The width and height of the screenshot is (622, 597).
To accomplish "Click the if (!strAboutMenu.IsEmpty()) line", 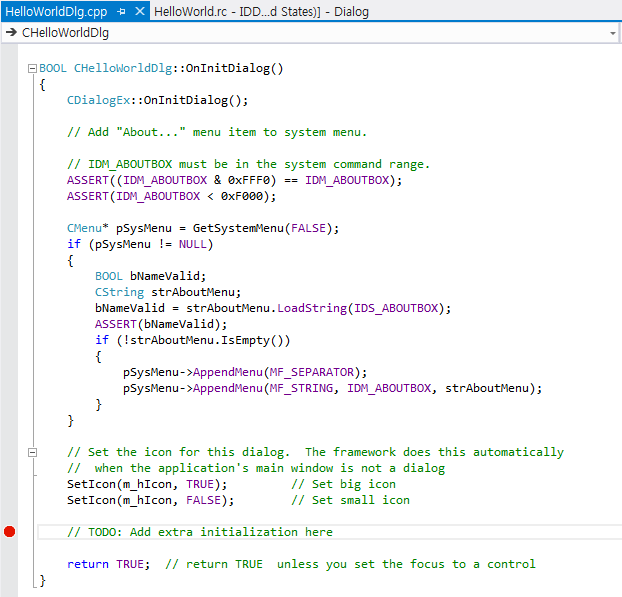I will point(192,340).
